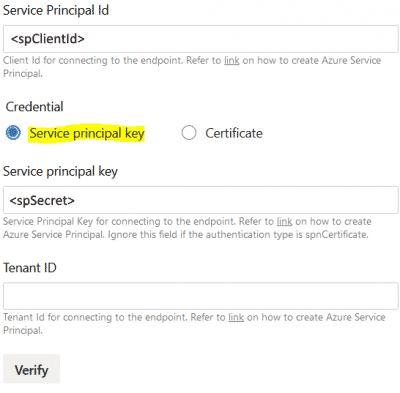Open the link in Client Id help text
The width and height of the screenshot is (400, 393).
click(232, 60)
